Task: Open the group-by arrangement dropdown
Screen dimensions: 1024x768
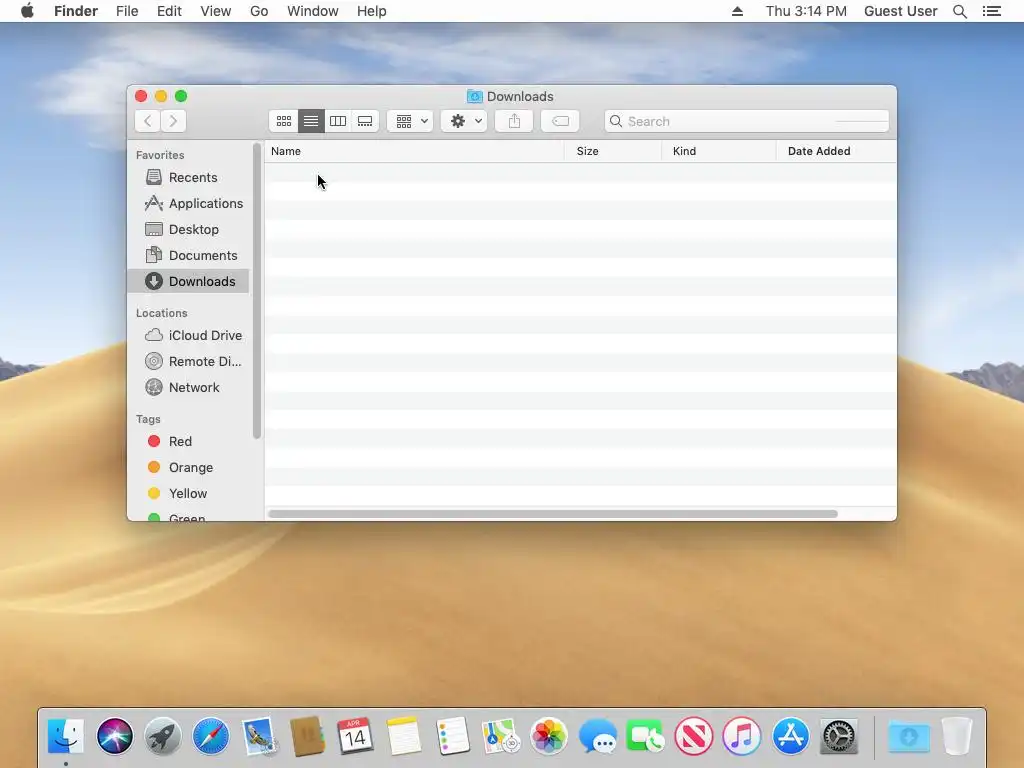Action: (x=410, y=121)
